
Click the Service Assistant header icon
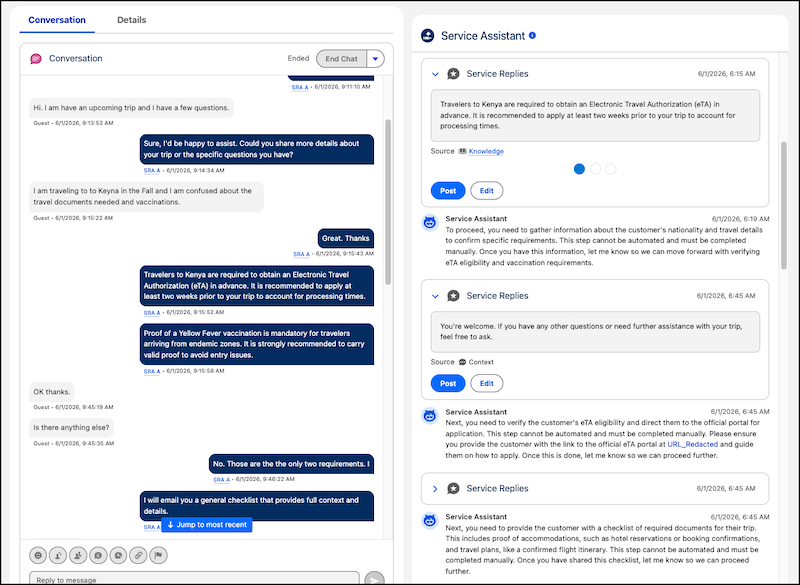pos(428,36)
